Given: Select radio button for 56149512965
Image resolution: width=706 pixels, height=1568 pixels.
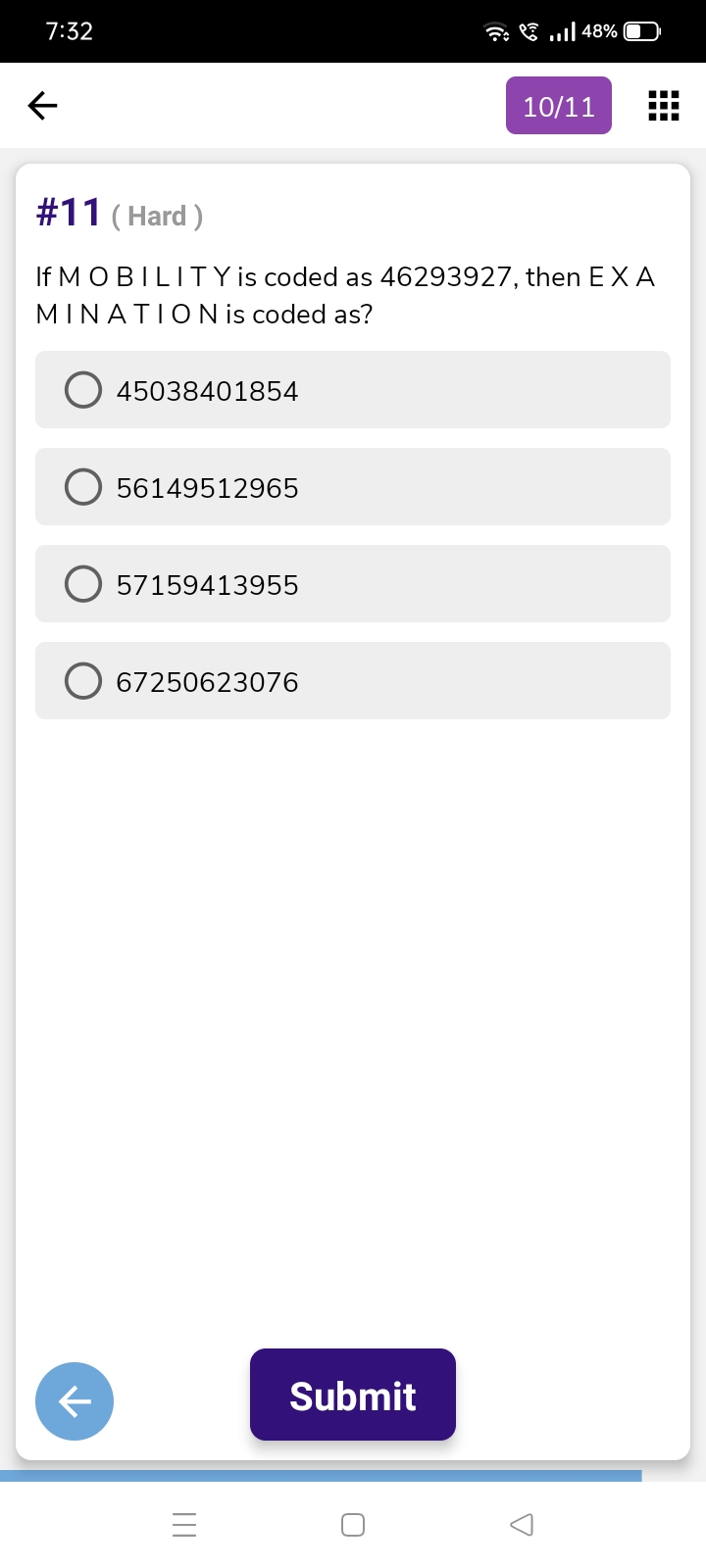Looking at the screenshot, I should tap(83, 487).
